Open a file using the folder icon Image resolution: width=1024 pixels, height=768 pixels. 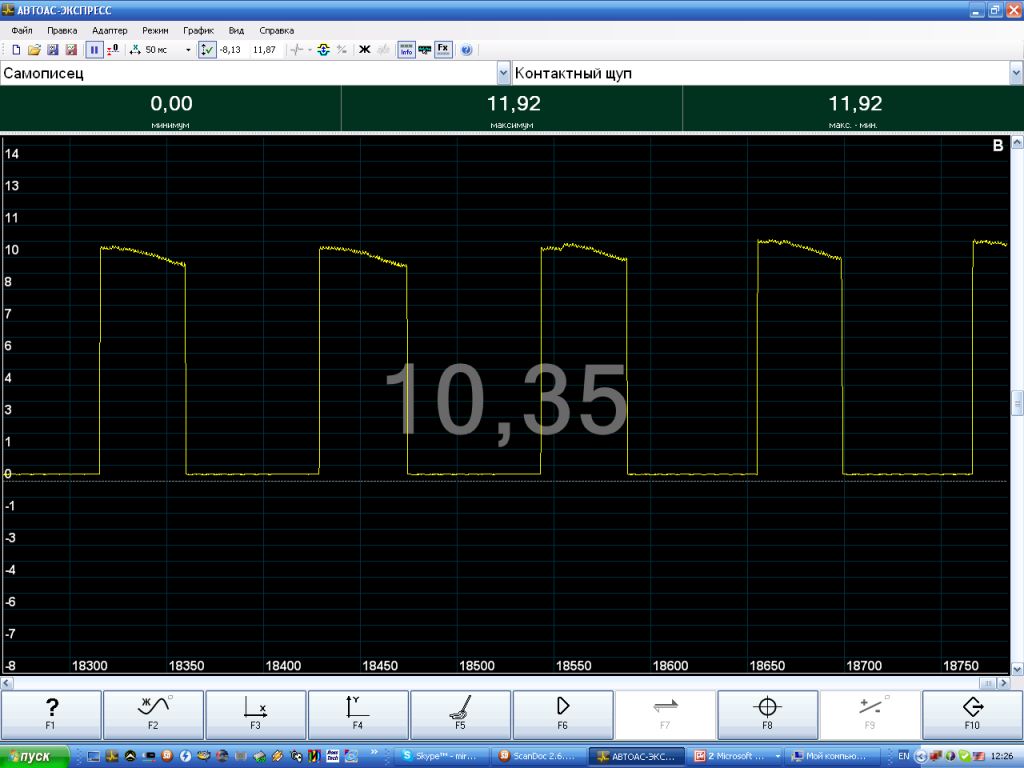coord(34,50)
